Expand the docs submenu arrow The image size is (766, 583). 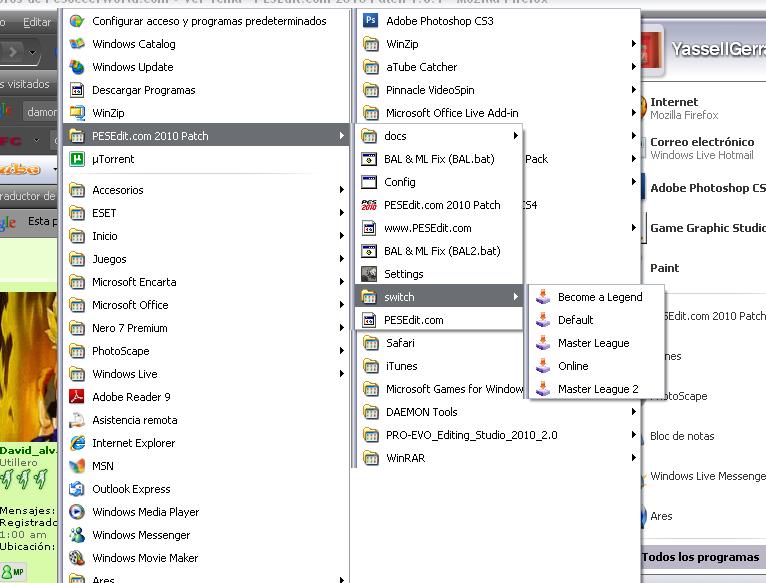tap(516, 135)
